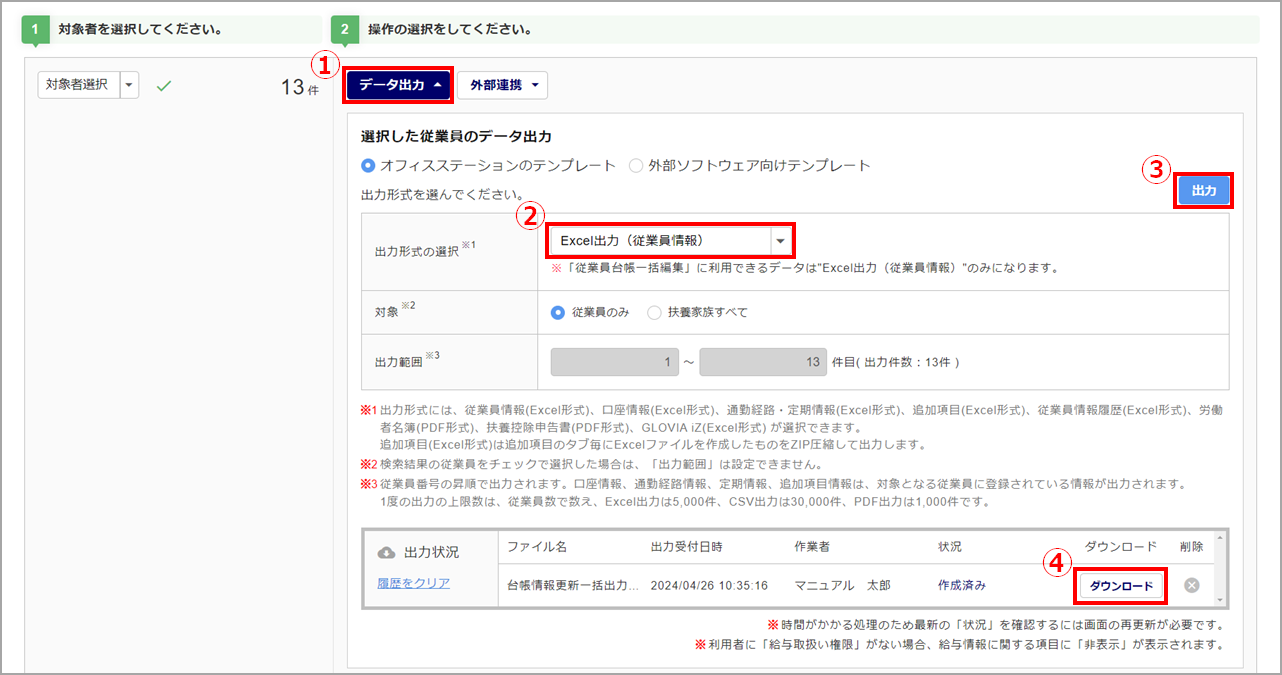Click the output range end field showing 13
The image size is (1282, 675).
pos(763,362)
